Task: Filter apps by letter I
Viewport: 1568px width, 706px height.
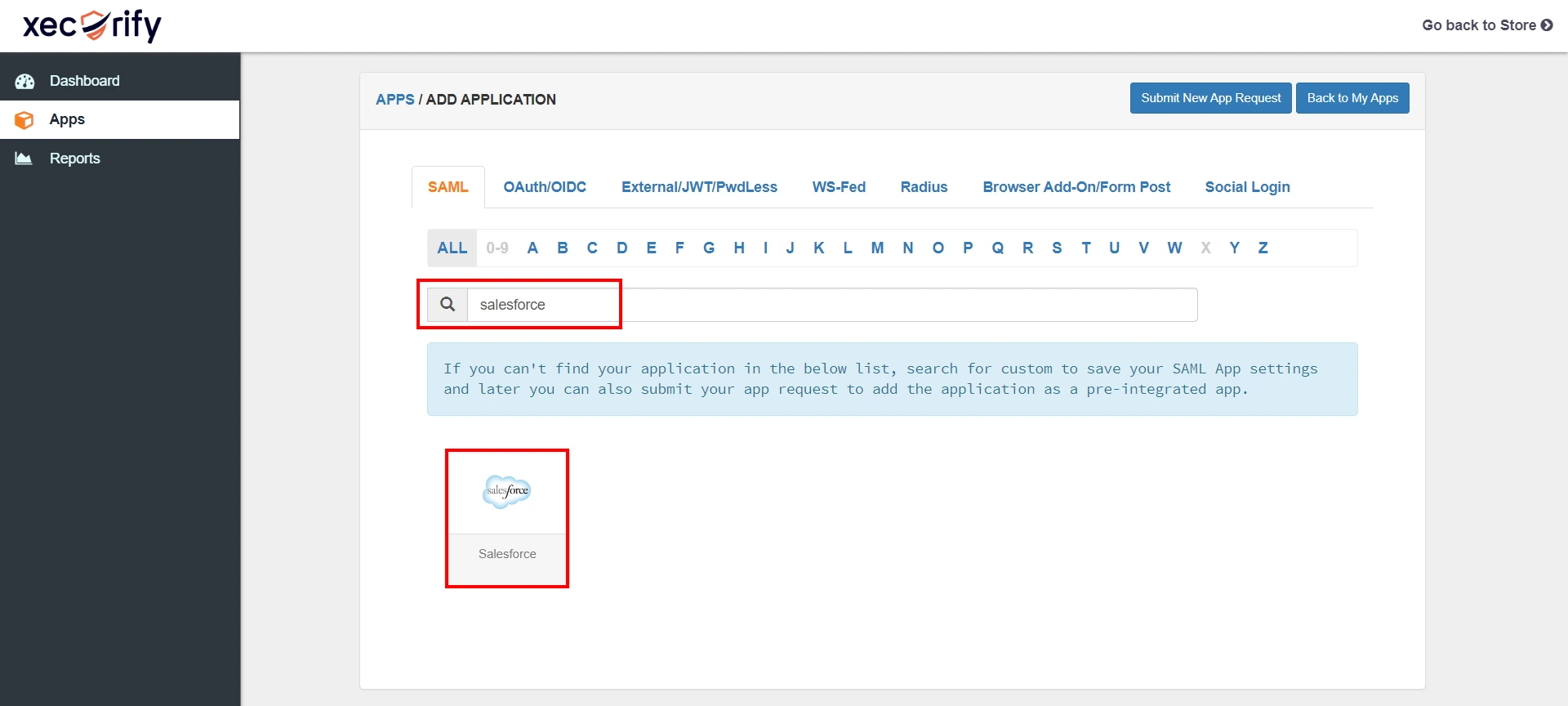Action: click(766, 248)
